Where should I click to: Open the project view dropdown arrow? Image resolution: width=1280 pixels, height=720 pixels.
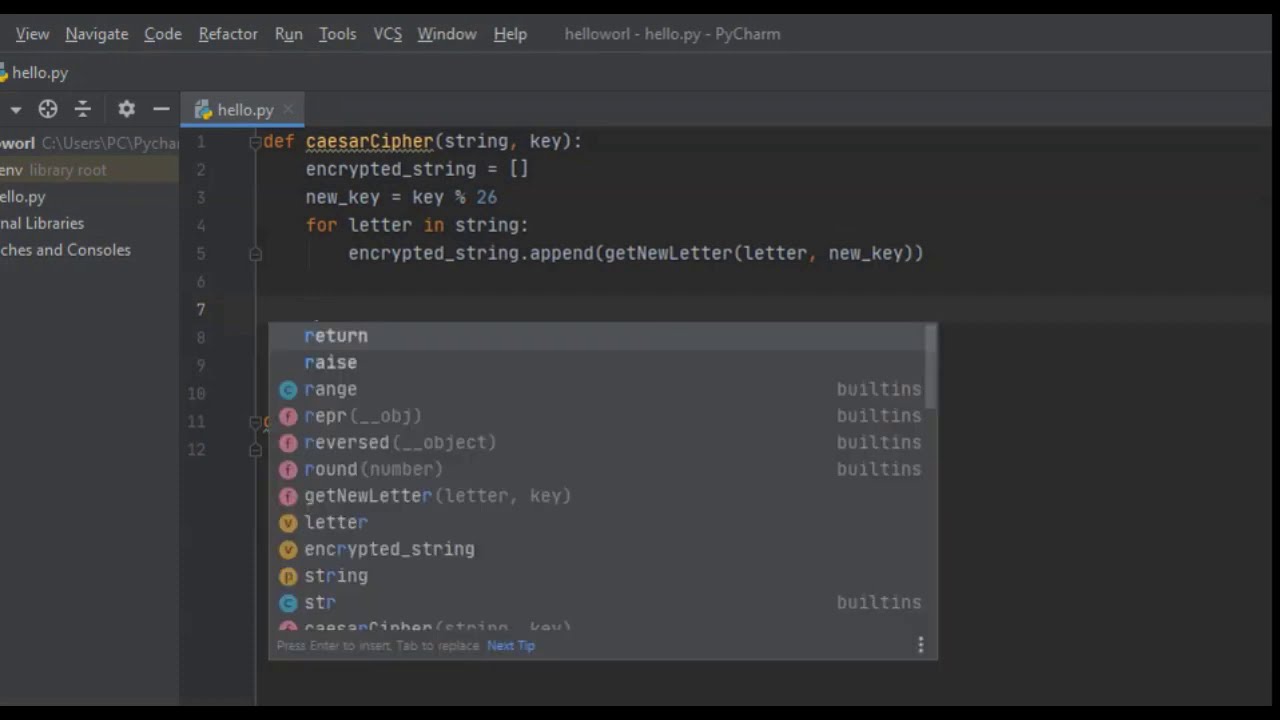coord(15,110)
